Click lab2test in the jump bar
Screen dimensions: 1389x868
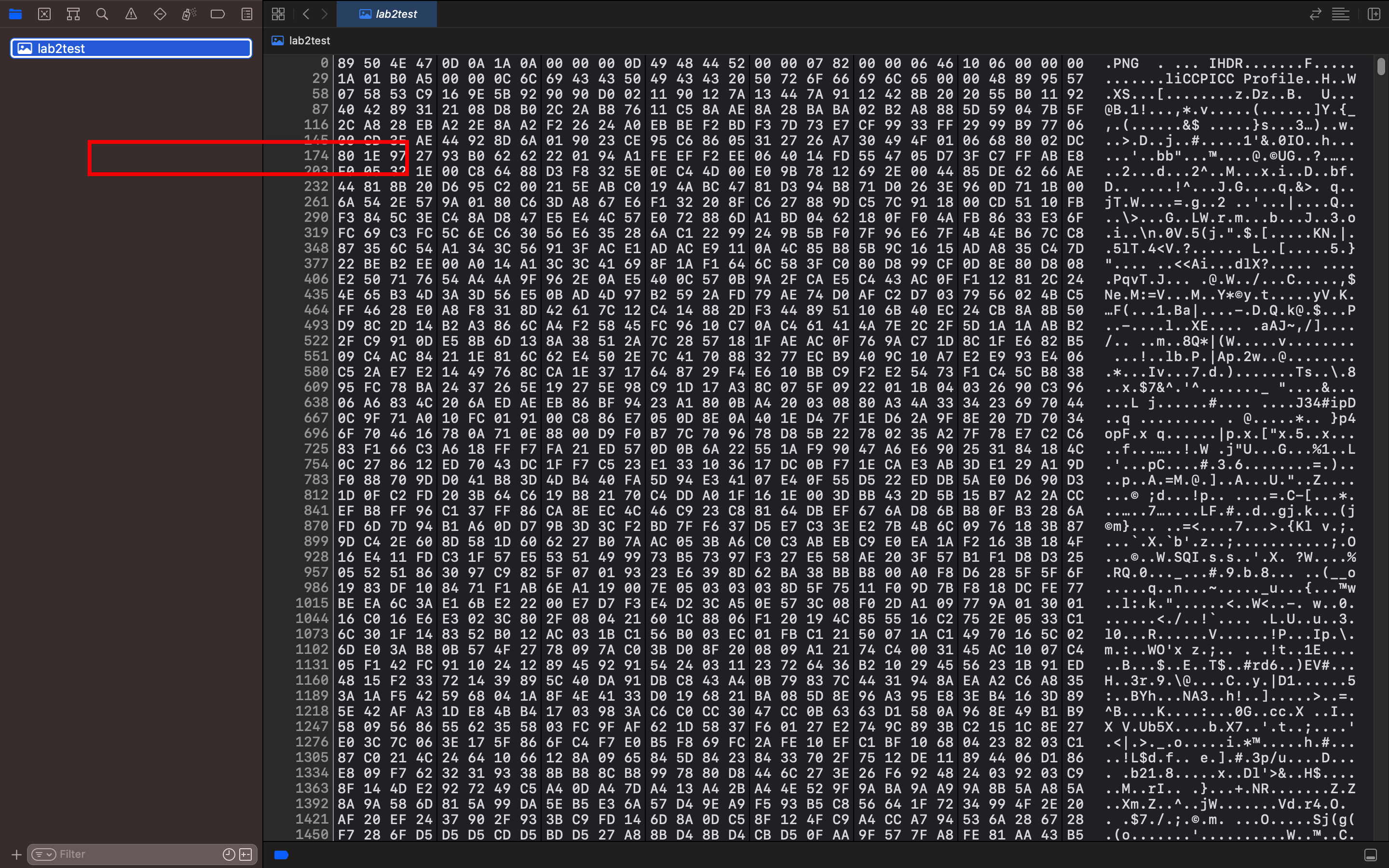click(x=309, y=40)
